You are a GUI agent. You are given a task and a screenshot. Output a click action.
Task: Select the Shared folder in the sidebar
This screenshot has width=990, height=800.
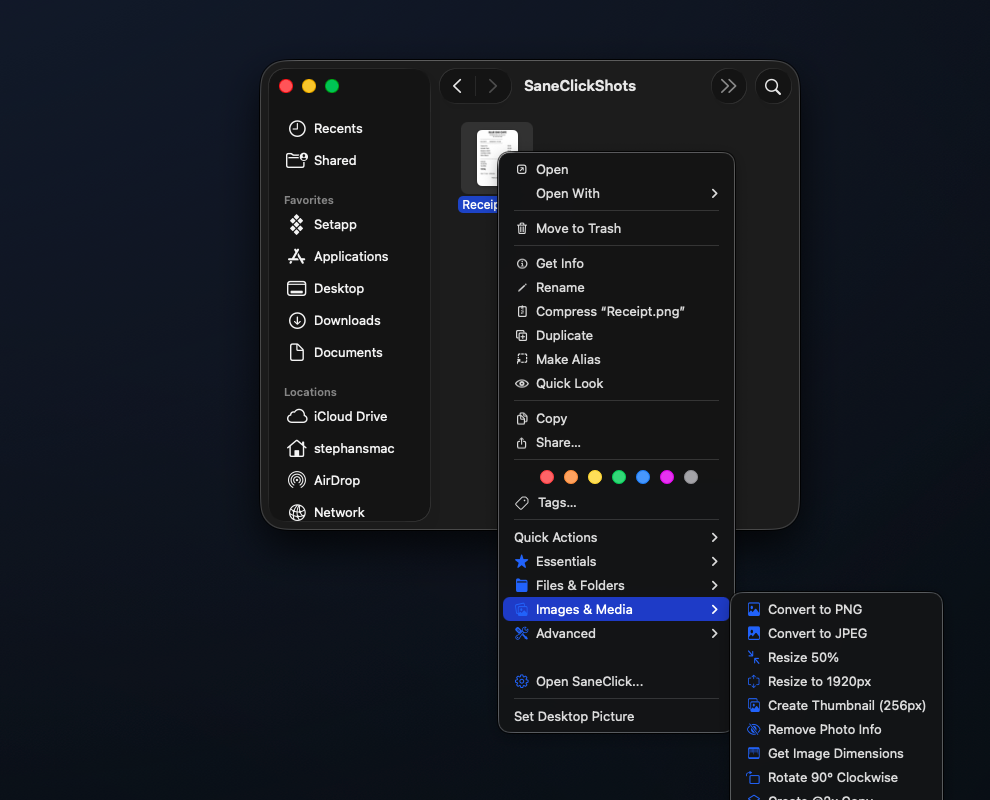click(x=350, y=160)
